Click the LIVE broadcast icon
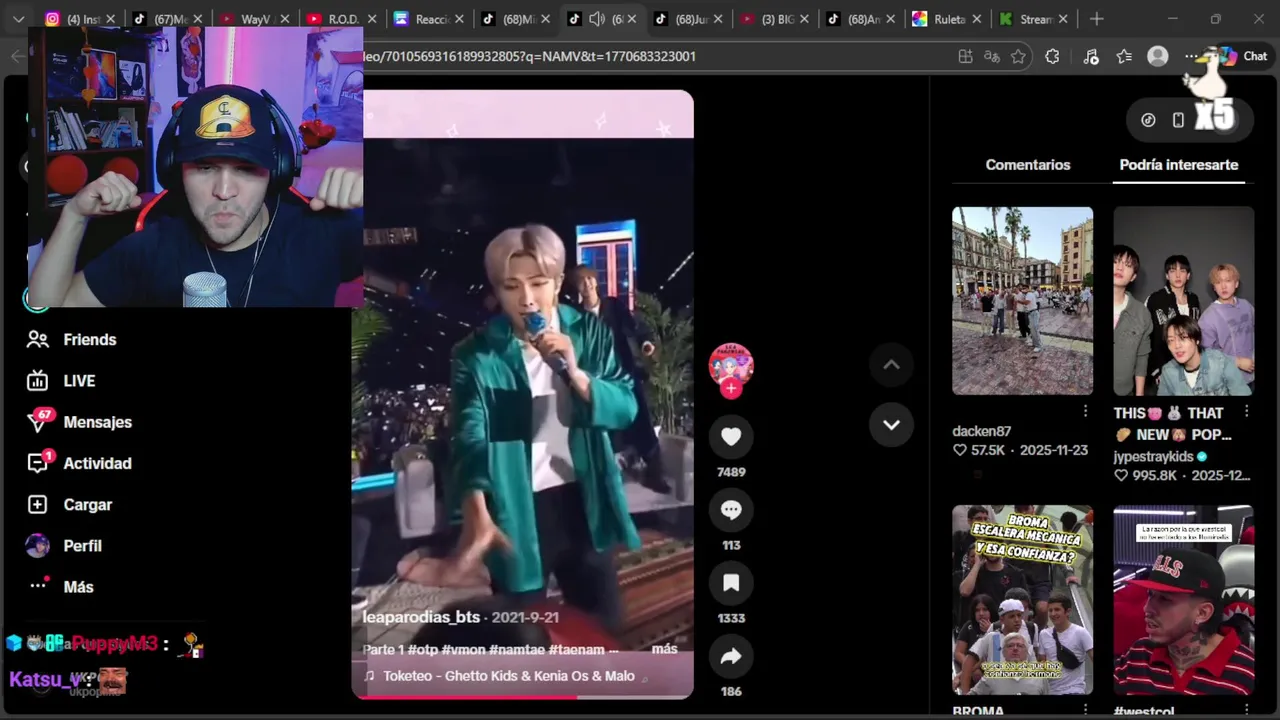This screenshot has height=720, width=1280. click(38, 381)
